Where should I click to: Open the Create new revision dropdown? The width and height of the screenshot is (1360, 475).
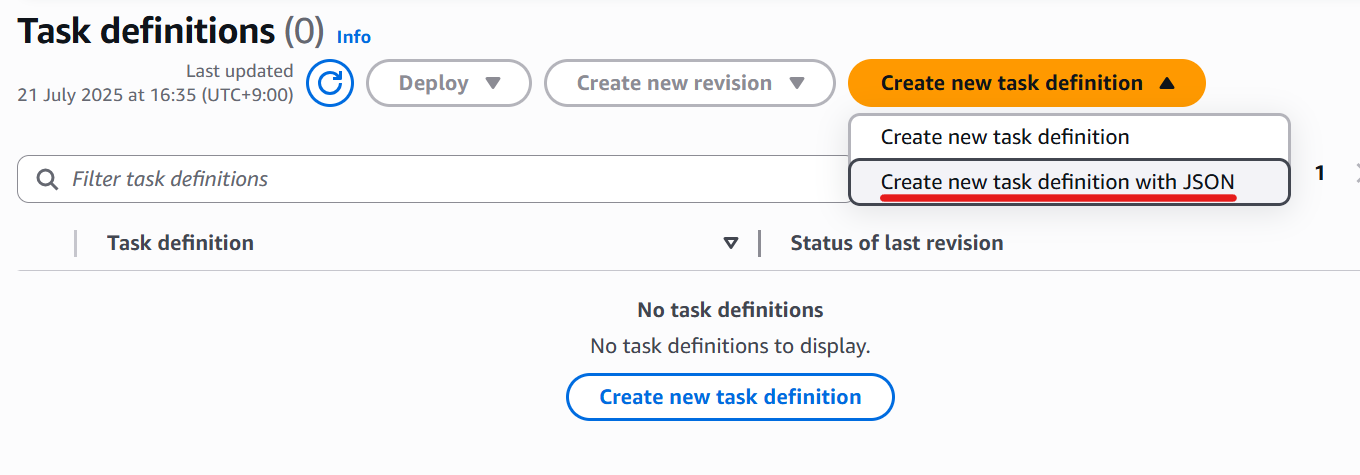click(x=690, y=83)
